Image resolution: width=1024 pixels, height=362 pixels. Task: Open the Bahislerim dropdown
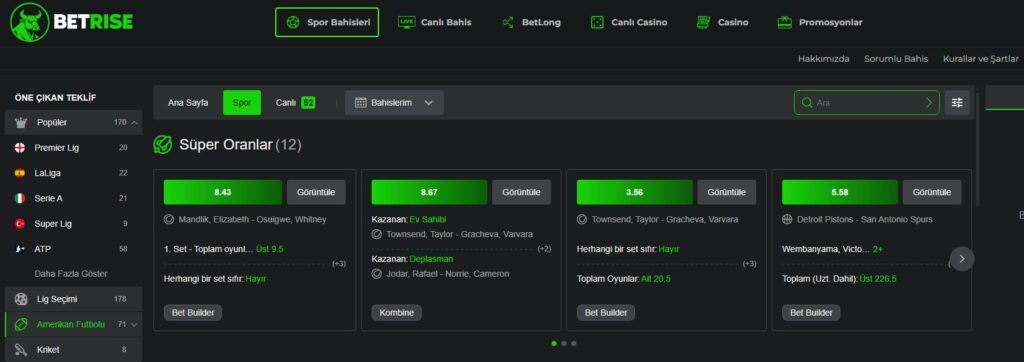pyautogui.click(x=394, y=103)
